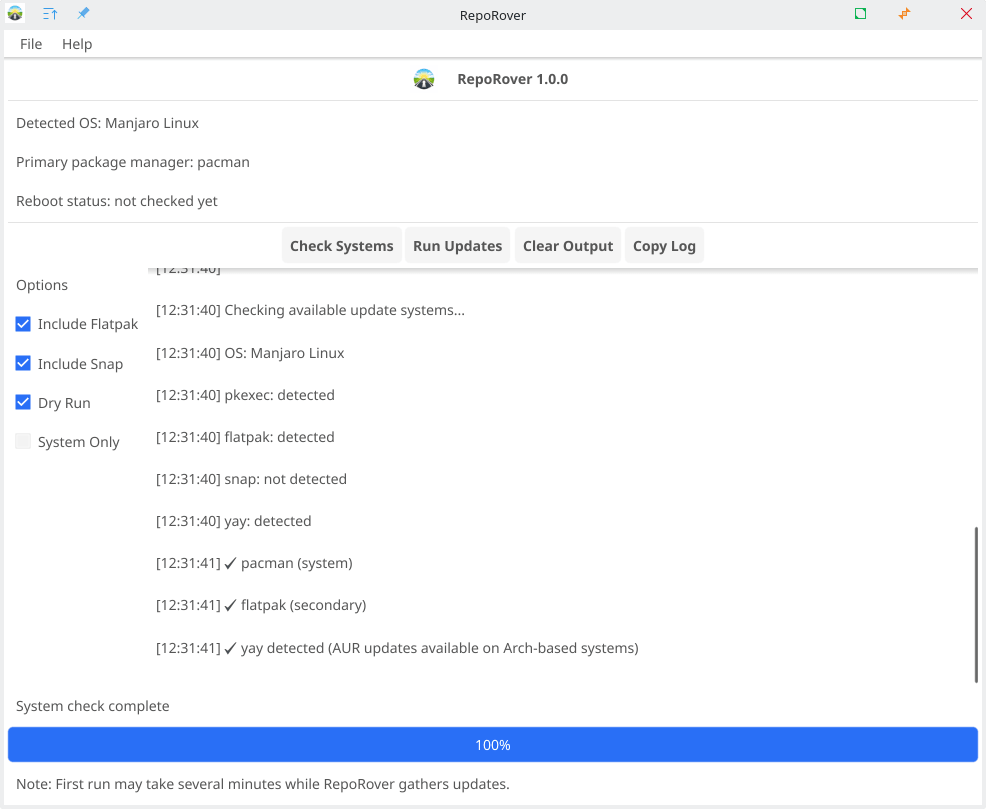Click the 100% blue progress bar

click(x=492, y=745)
